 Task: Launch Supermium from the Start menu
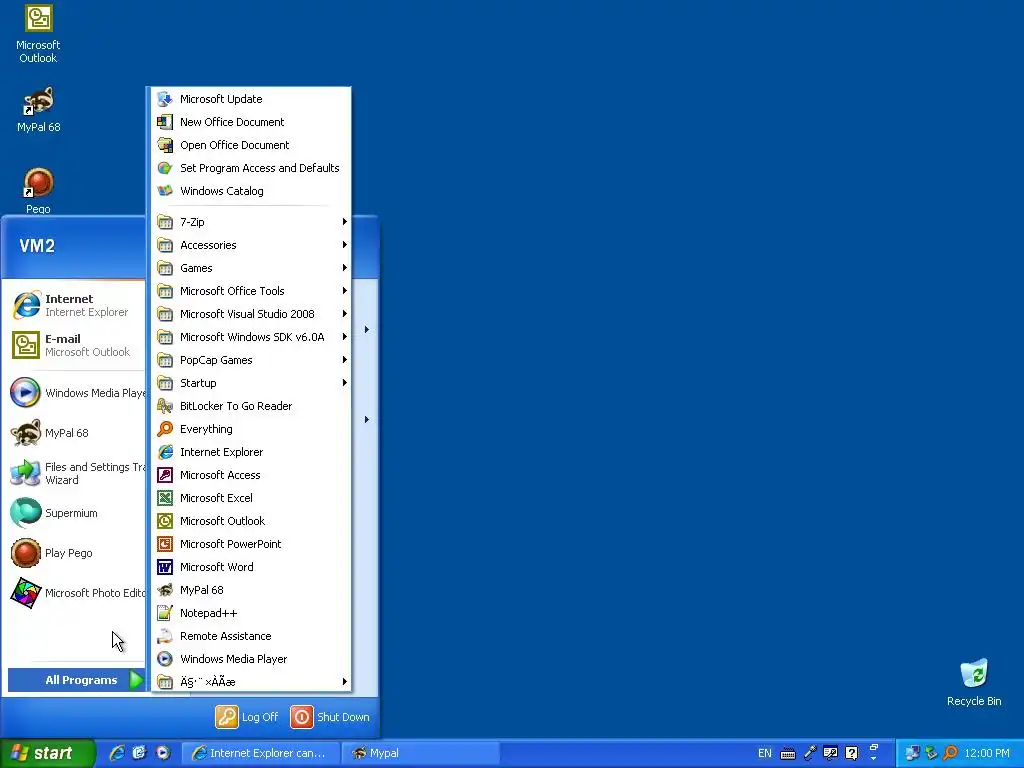pos(74,513)
